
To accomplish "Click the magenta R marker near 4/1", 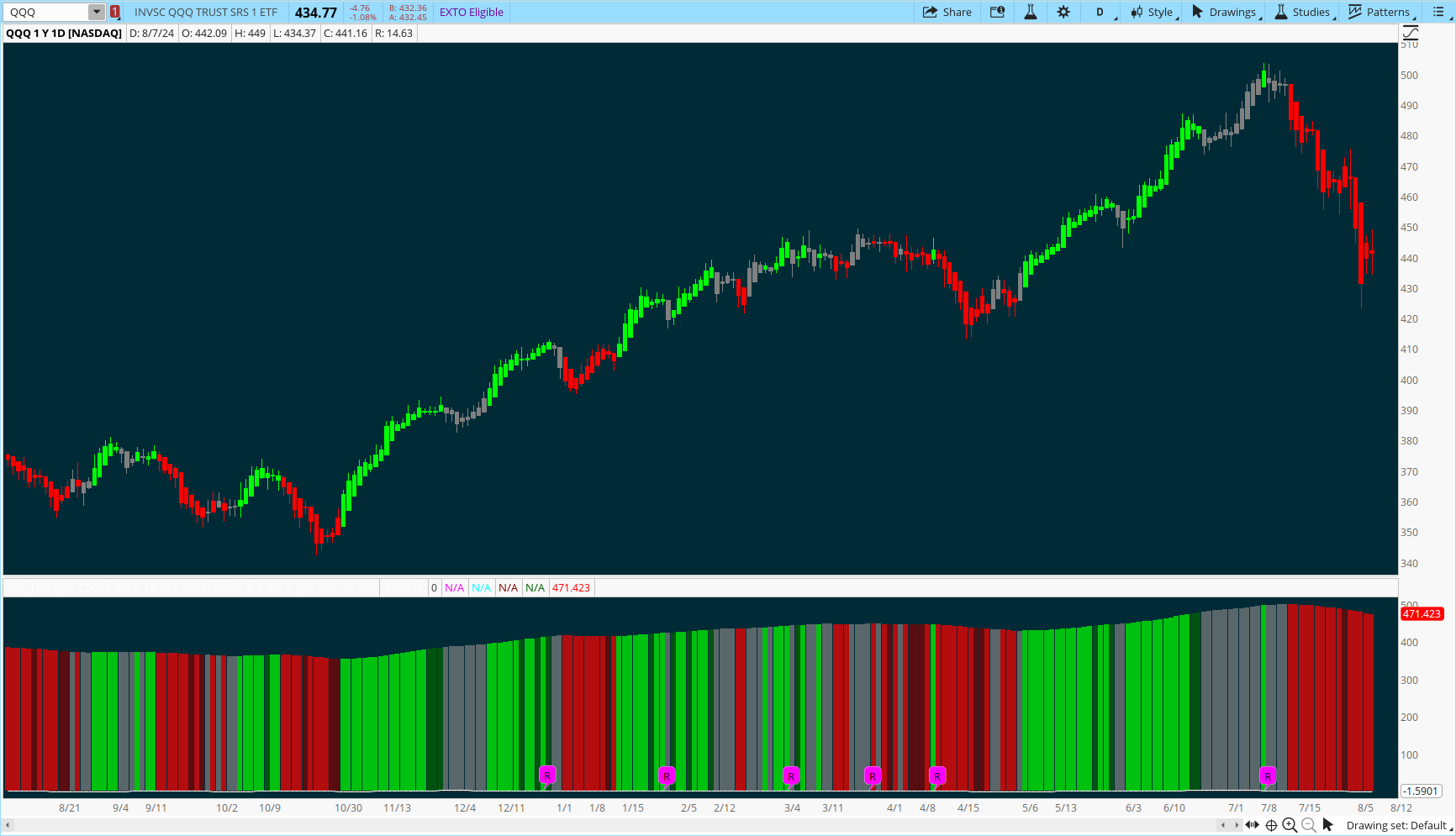I will point(873,776).
